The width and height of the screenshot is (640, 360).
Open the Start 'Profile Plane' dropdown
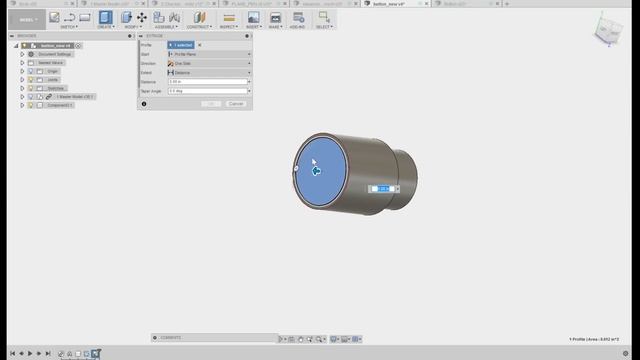tap(209, 54)
